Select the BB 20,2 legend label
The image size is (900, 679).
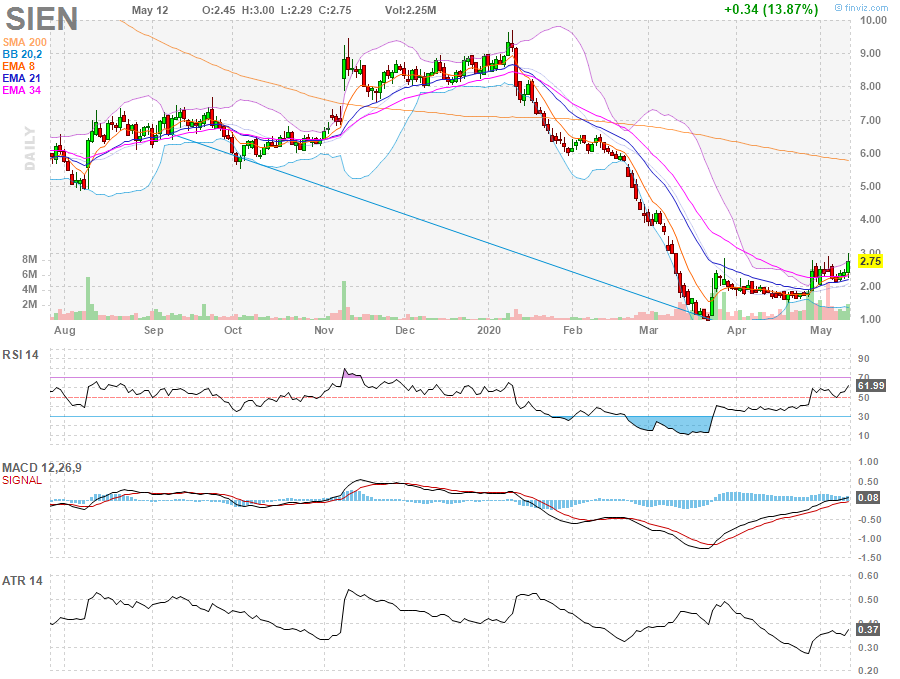(x=22, y=54)
